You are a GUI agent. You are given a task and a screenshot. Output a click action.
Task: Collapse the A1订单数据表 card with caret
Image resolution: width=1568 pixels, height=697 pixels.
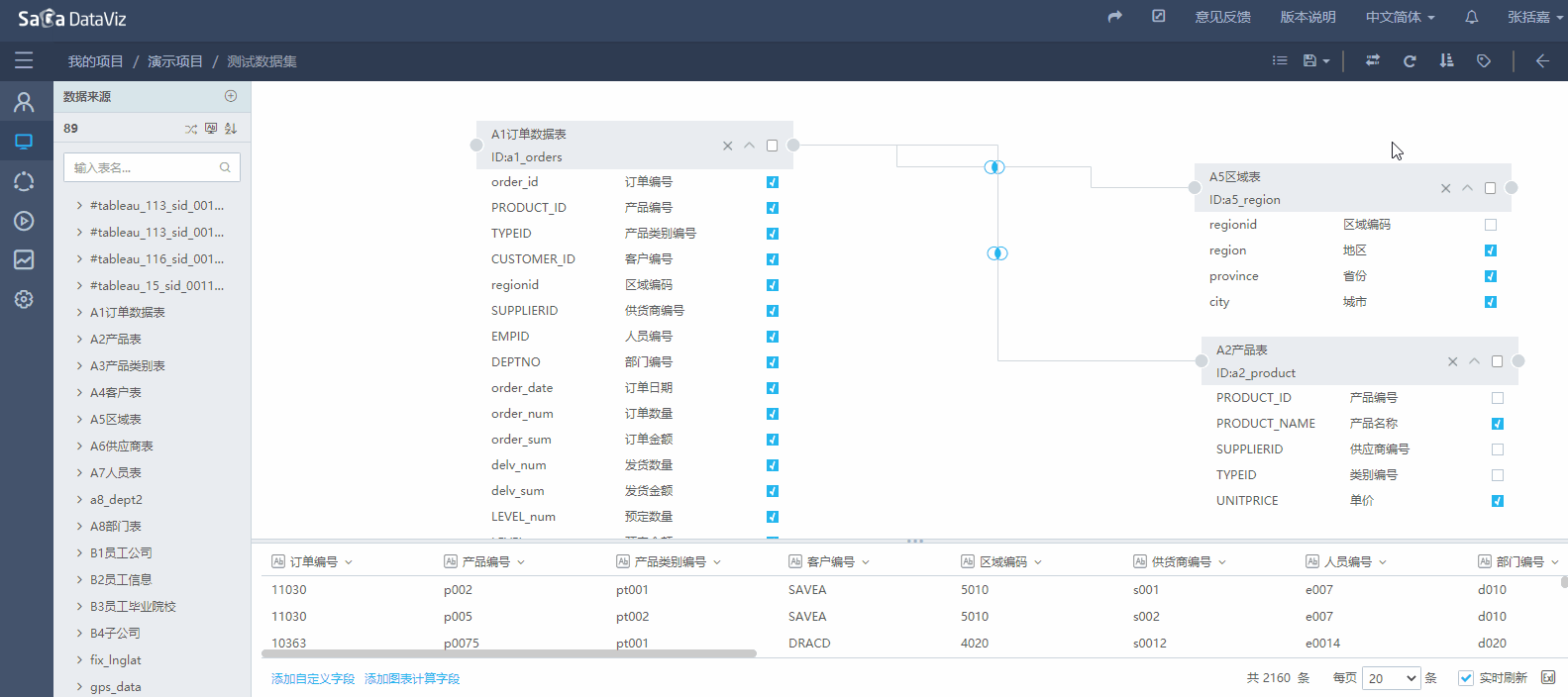click(749, 146)
